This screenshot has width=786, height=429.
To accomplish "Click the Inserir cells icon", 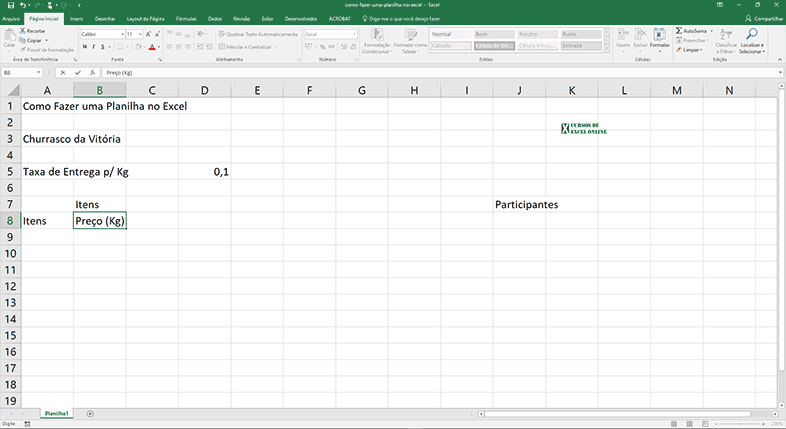I will 624,37.
